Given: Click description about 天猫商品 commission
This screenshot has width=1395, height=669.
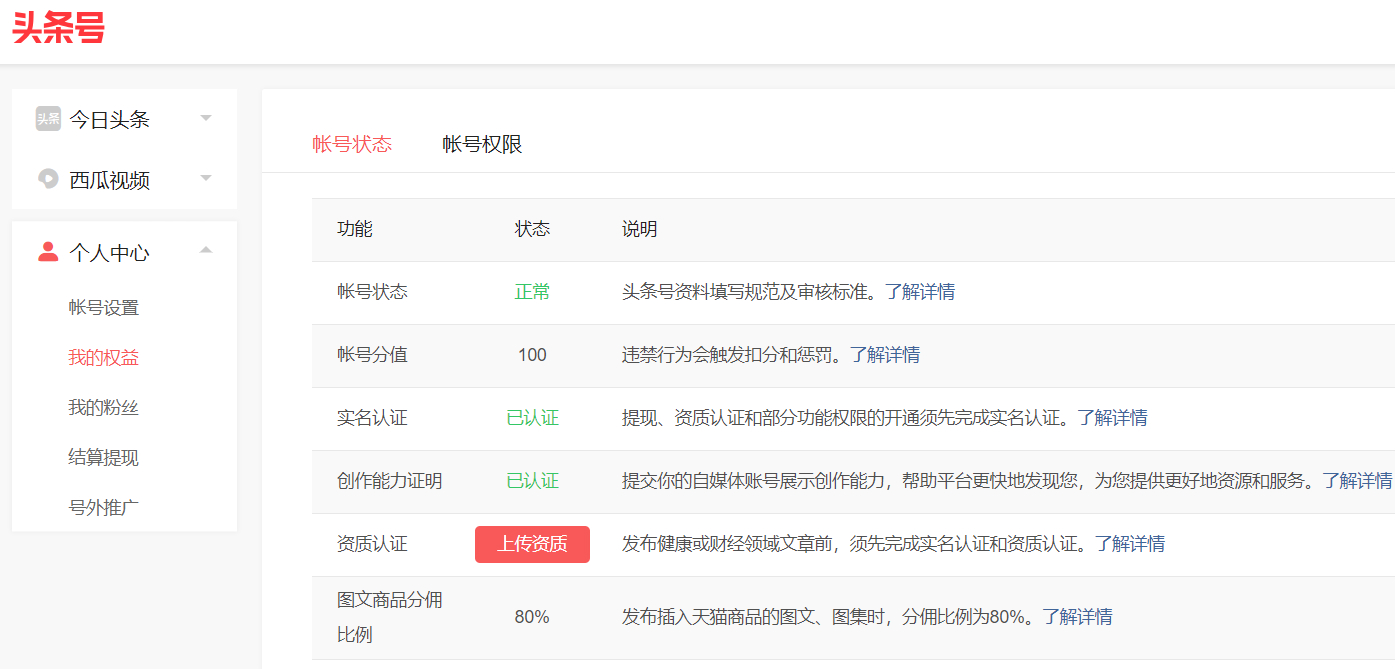Looking at the screenshot, I should coord(832,617).
